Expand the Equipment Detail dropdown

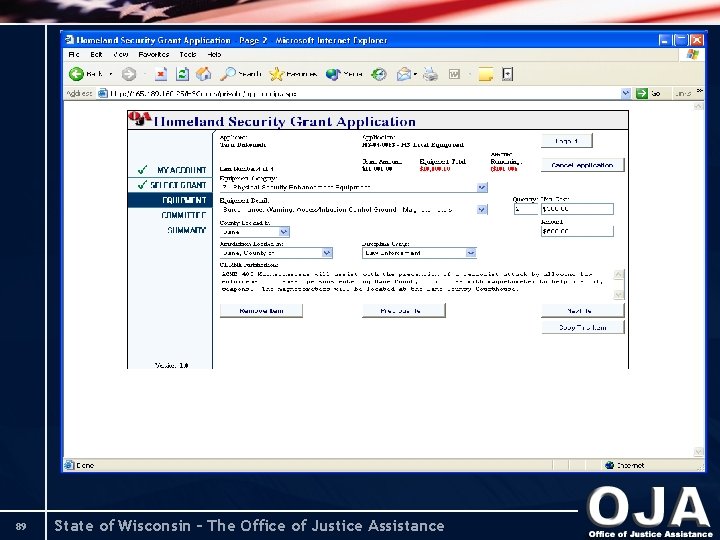pyautogui.click(x=482, y=209)
